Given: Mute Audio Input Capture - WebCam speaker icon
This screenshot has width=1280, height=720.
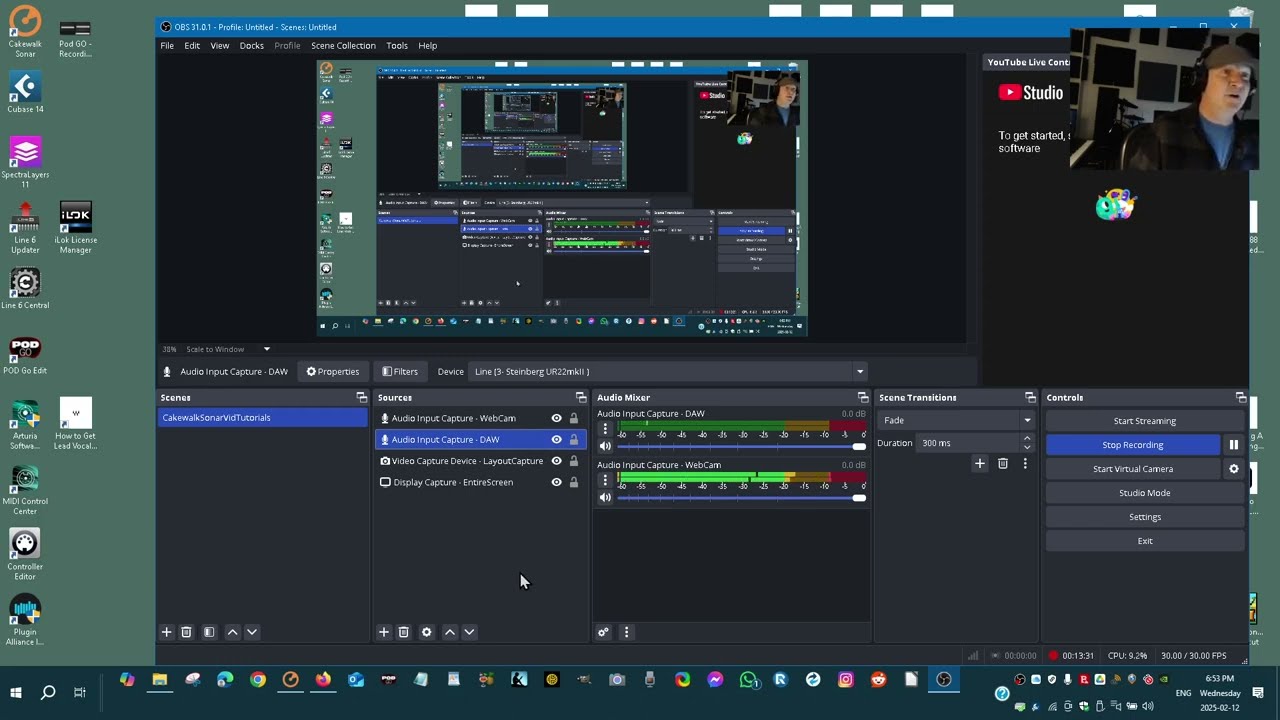Looking at the screenshot, I should click(x=605, y=498).
